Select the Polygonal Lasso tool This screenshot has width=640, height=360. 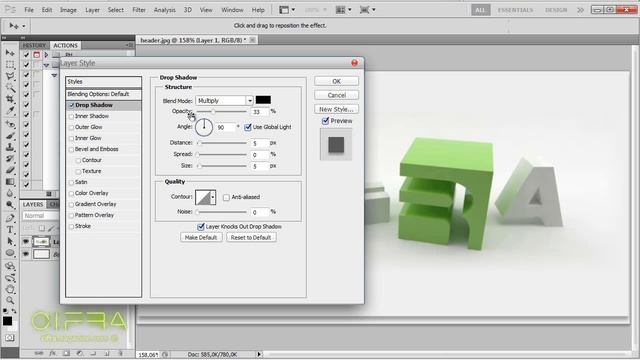coord(10,76)
